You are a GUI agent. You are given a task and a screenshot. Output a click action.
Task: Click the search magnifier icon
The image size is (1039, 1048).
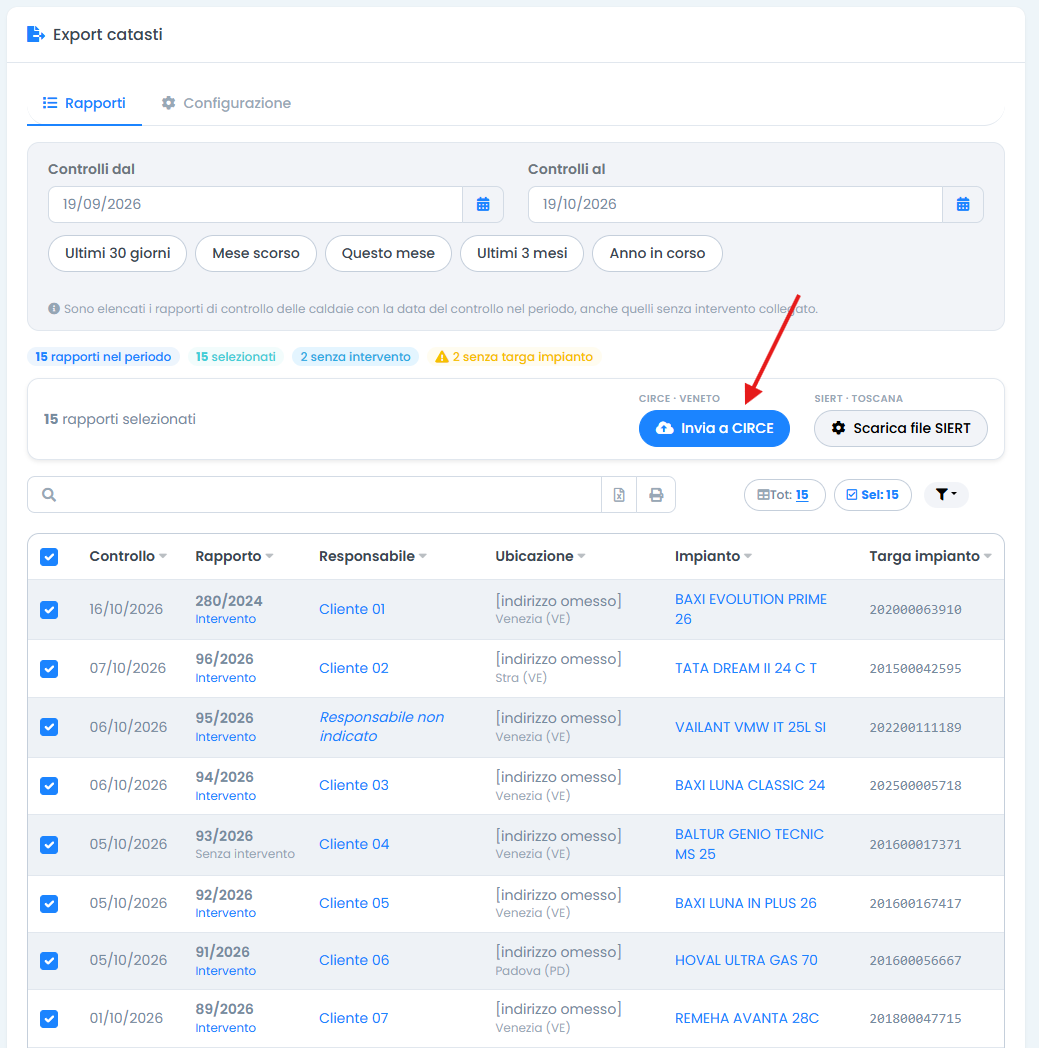49,495
